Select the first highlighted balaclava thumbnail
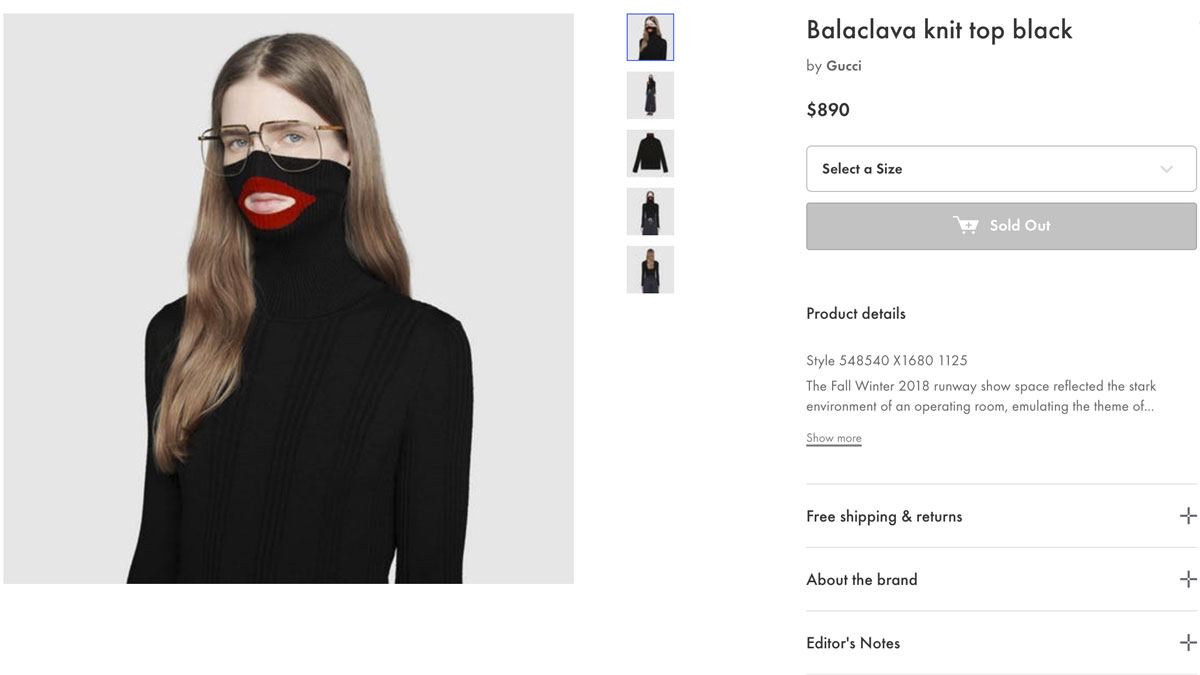Image resolution: width=1200 pixels, height=675 pixels. [x=650, y=37]
